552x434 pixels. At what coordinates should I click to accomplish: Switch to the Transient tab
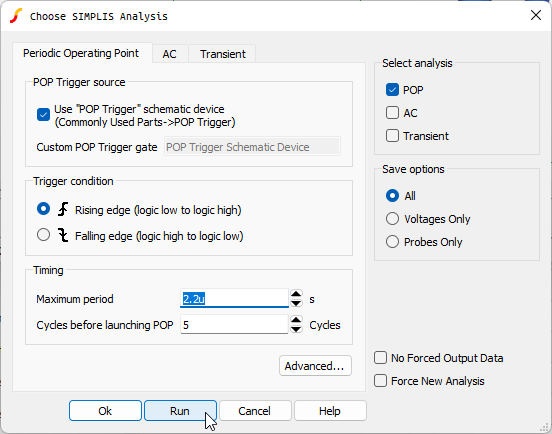pyautogui.click(x=222, y=54)
